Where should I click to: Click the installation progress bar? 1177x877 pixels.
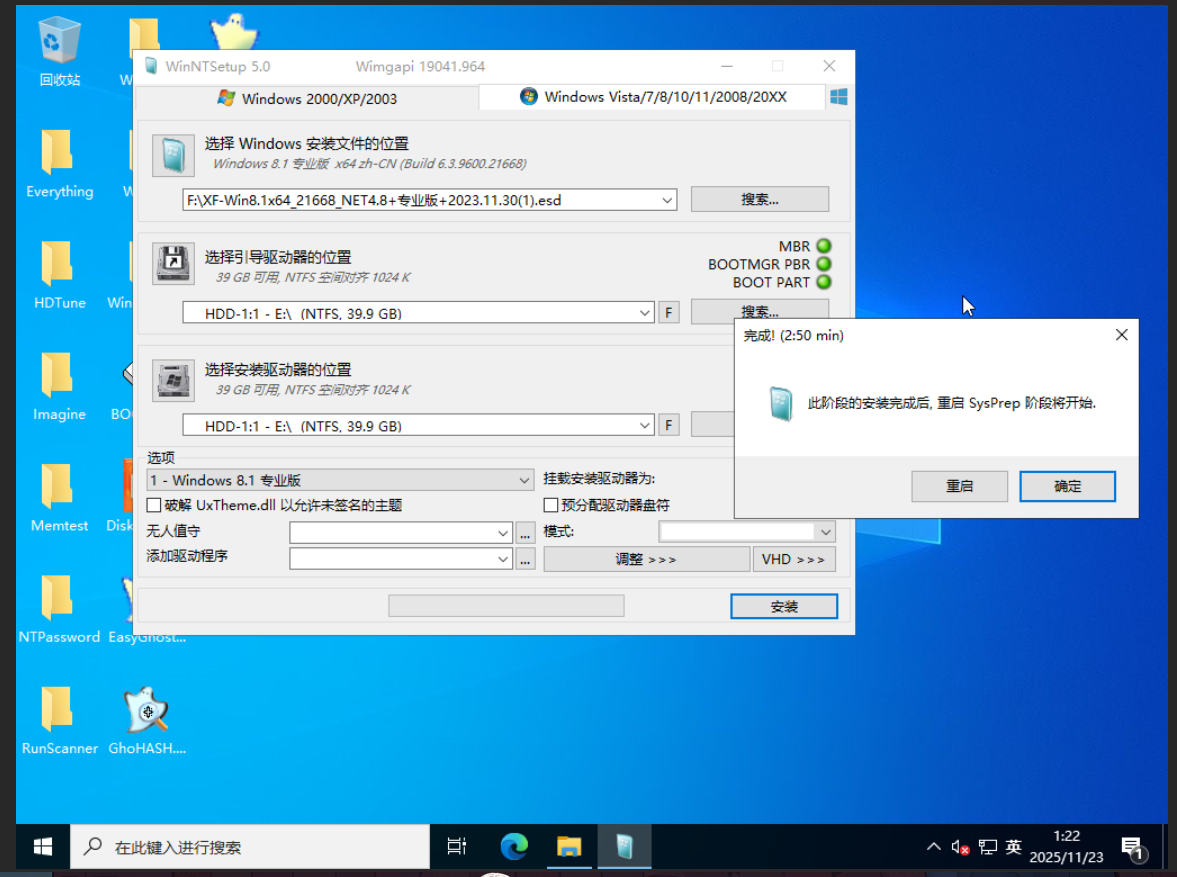(506, 606)
